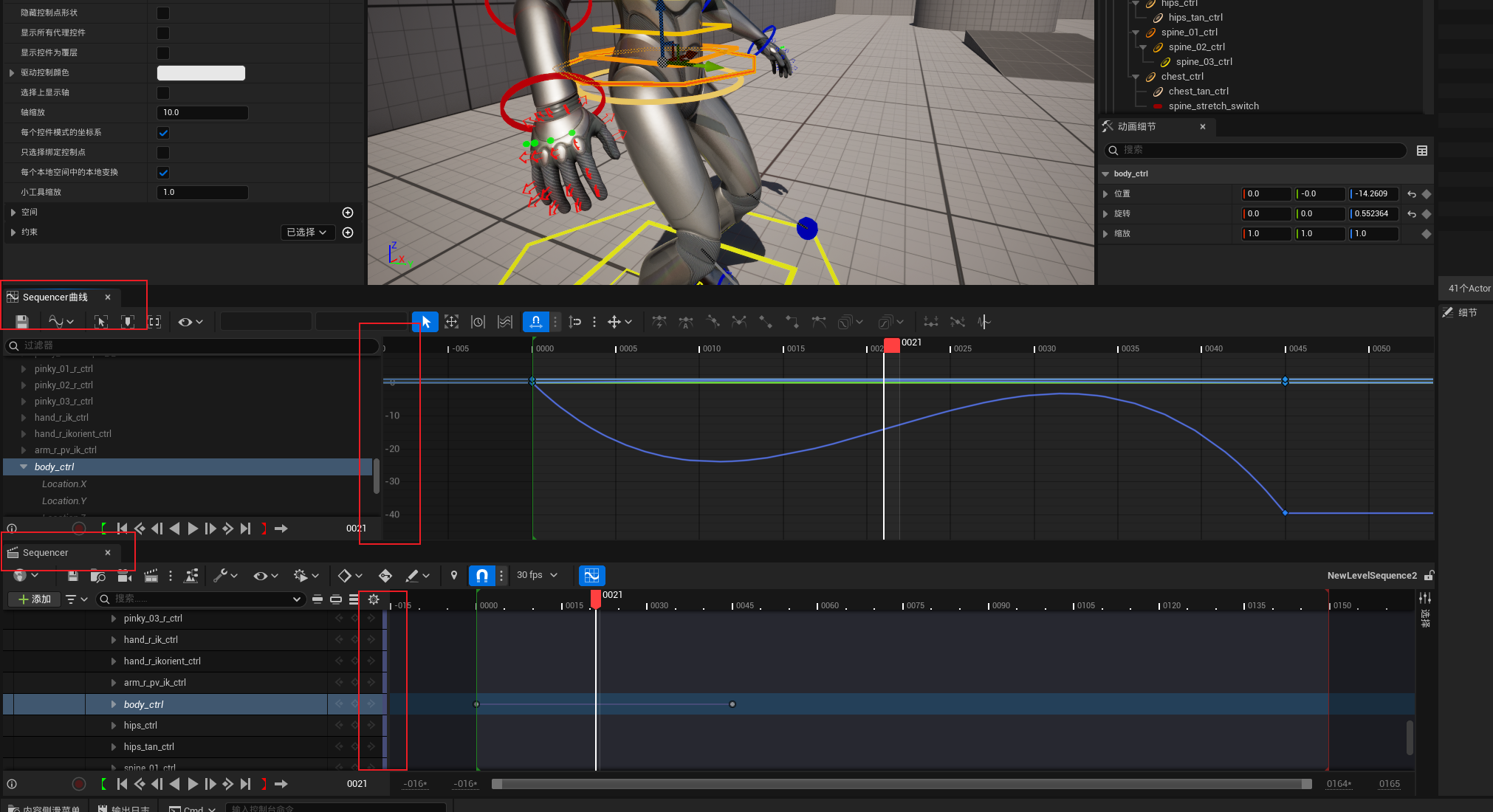1493x812 pixels.
Task: Save the curve editor with the floppy icon
Action: click(x=21, y=322)
